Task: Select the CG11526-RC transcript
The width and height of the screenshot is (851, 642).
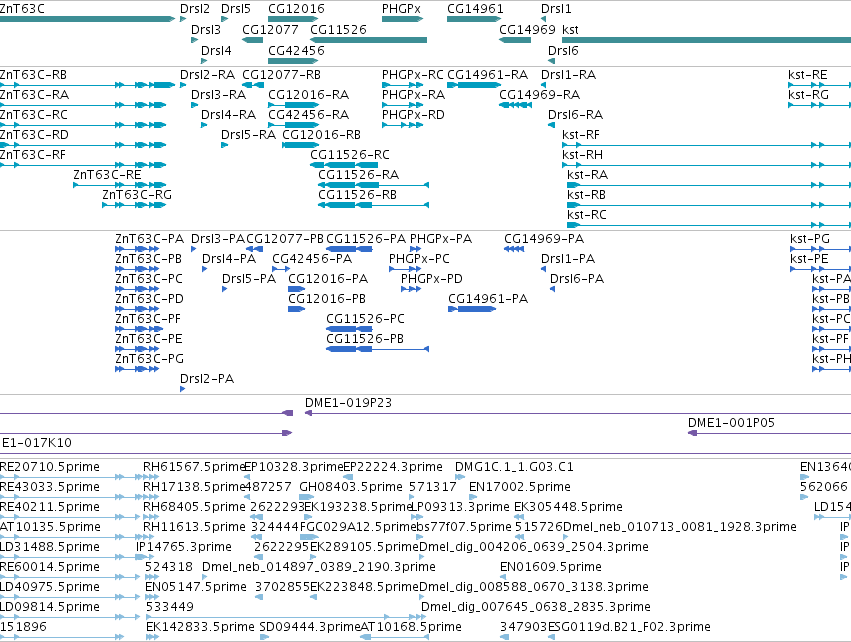Action: (350, 155)
